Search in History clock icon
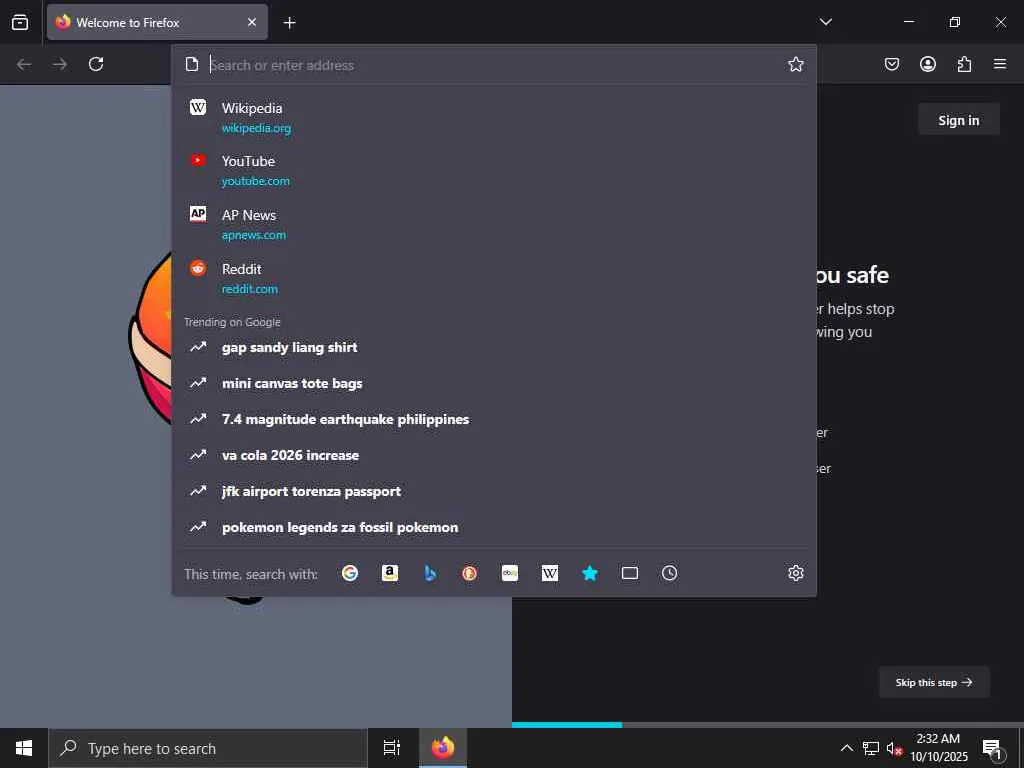 [669, 573]
